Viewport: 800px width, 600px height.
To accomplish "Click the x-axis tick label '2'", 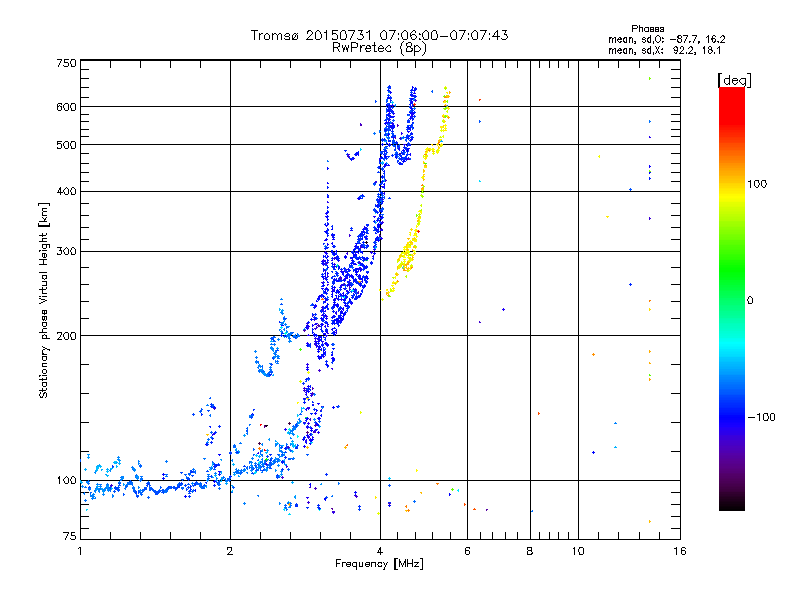I will [x=230, y=551].
